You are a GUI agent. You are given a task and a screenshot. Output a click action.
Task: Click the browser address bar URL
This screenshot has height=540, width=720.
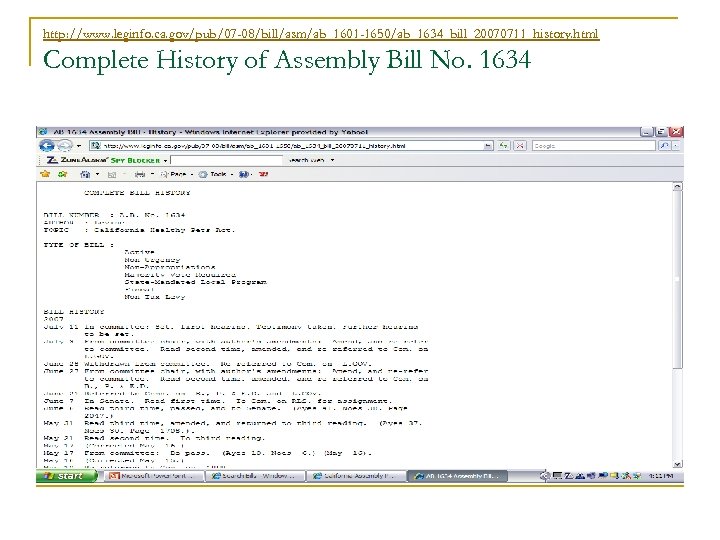tap(254, 146)
